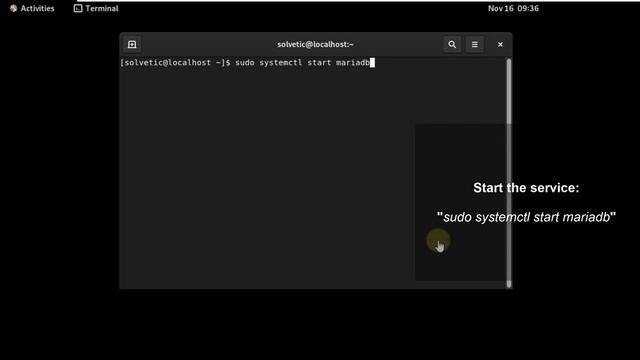Open a new tab in the terminal
Viewport: 640px width, 360px height.
132,44
